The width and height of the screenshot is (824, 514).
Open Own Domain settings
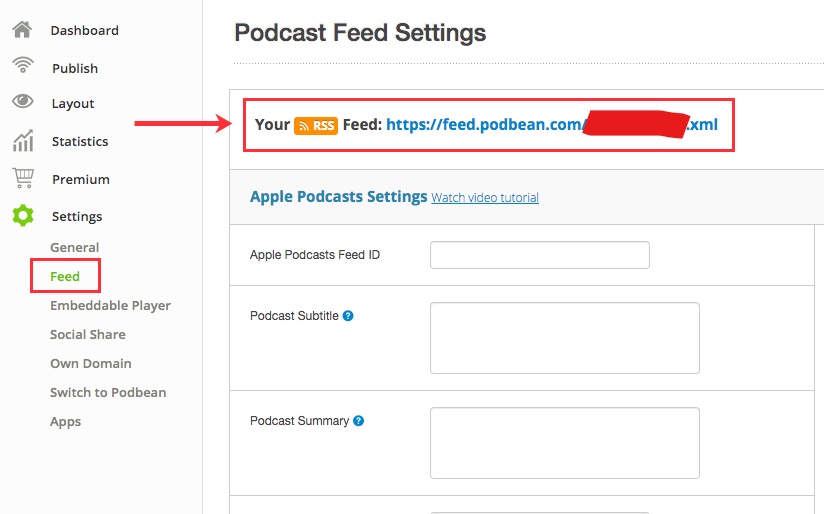pyautogui.click(x=91, y=364)
